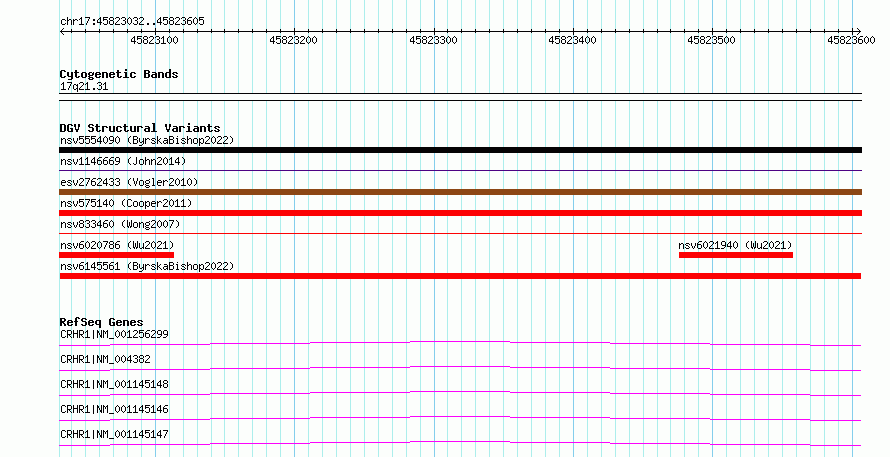Select the thin red nsv833460 line
Viewport: 890px width, 457px height.
point(460,233)
